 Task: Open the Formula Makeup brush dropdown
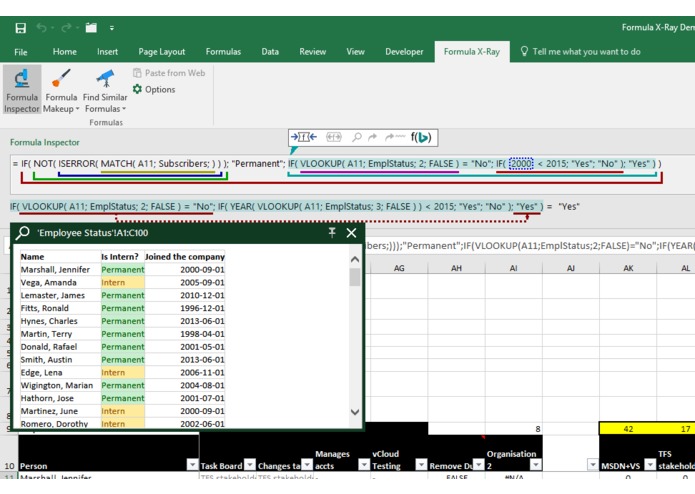[61, 90]
